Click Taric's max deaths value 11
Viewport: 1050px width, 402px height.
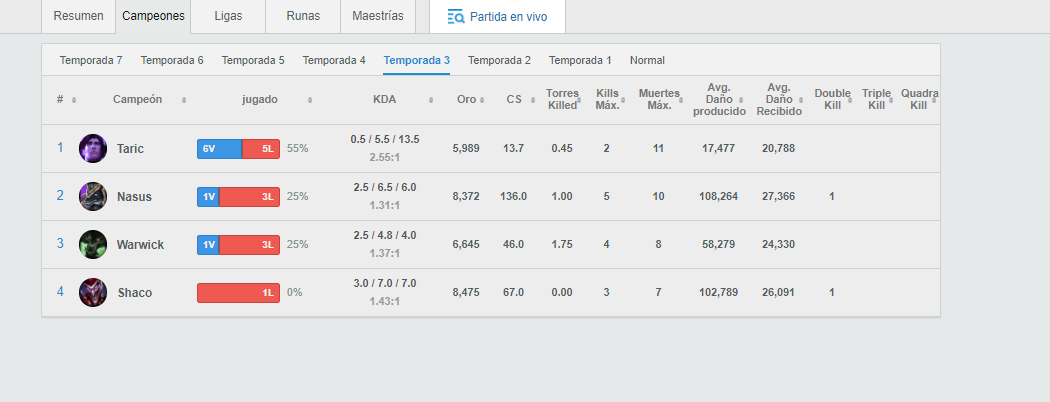point(658,149)
